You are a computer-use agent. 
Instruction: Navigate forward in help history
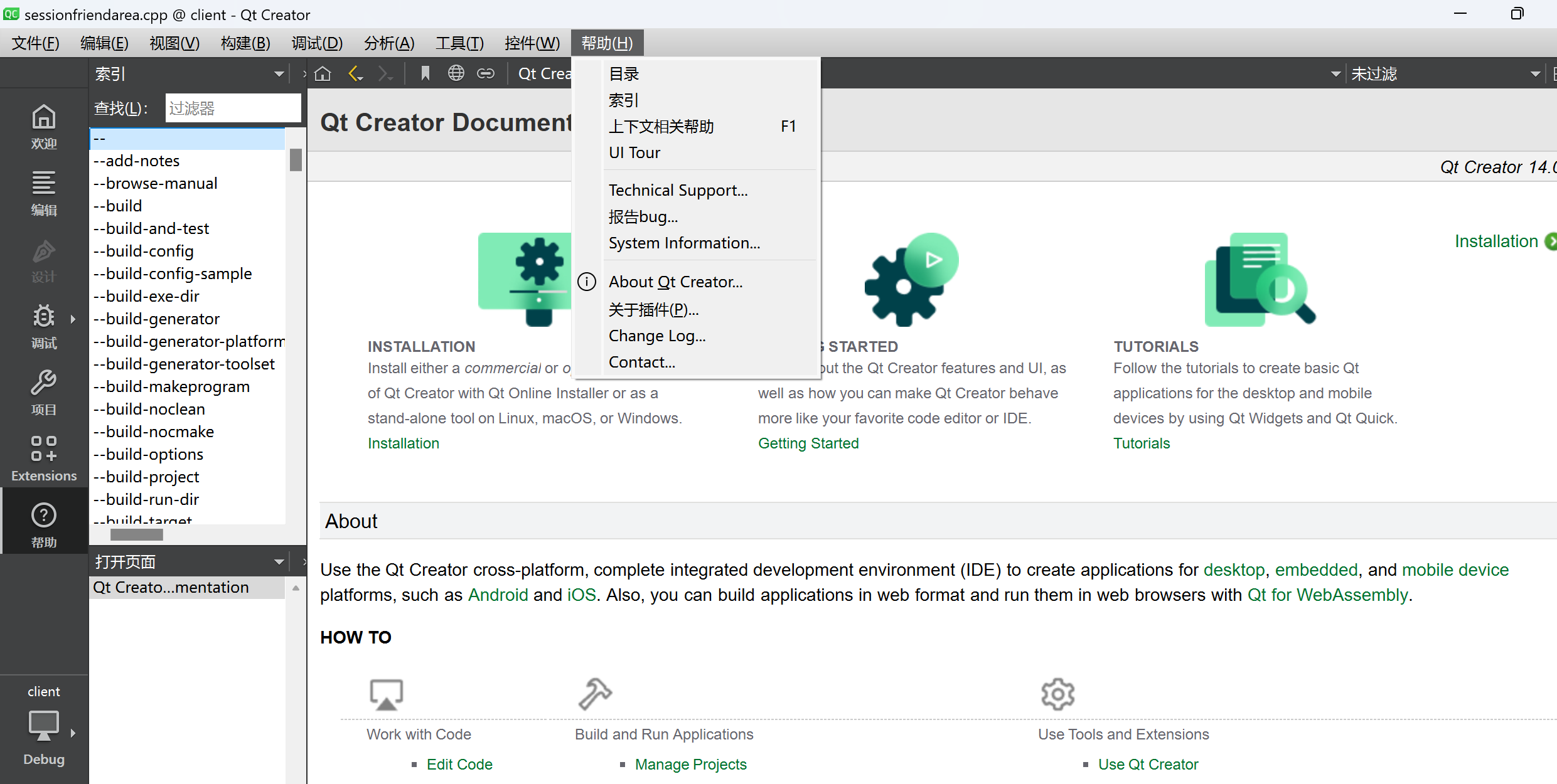(385, 73)
